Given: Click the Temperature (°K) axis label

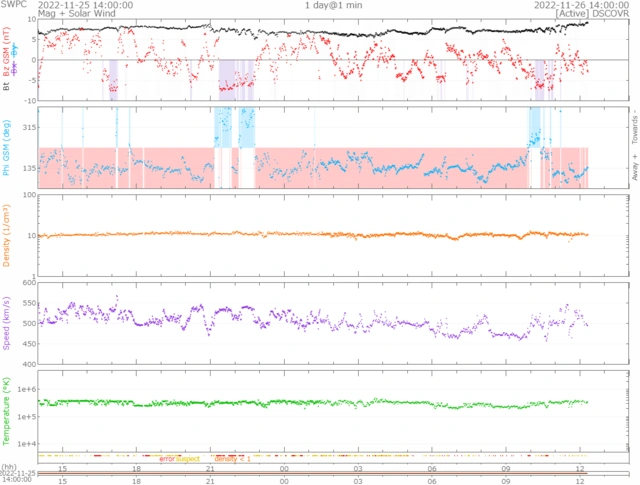Looking at the screenshot, I should click(x=6, y=411).
